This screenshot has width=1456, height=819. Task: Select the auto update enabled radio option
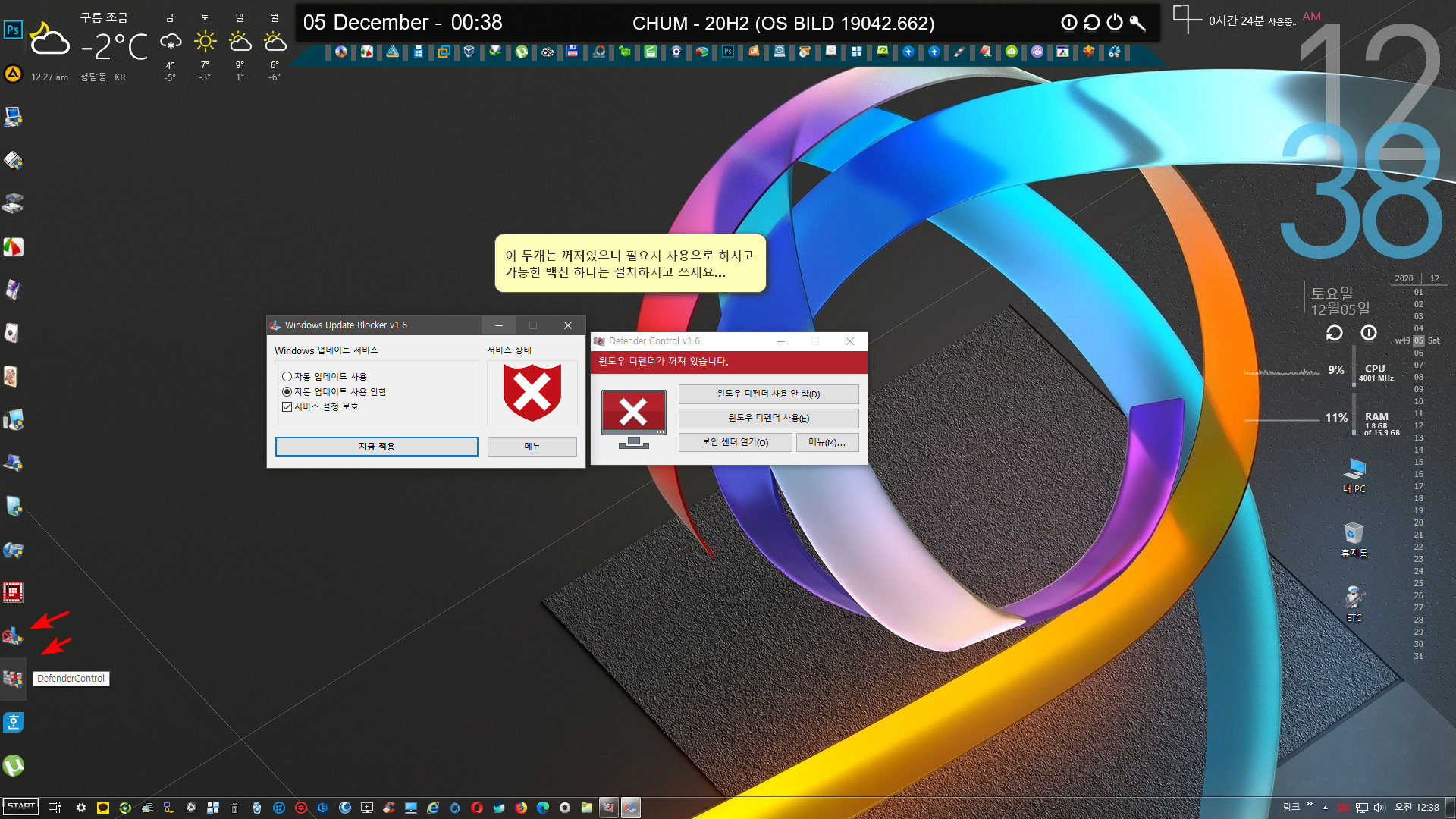pos(324,377)
